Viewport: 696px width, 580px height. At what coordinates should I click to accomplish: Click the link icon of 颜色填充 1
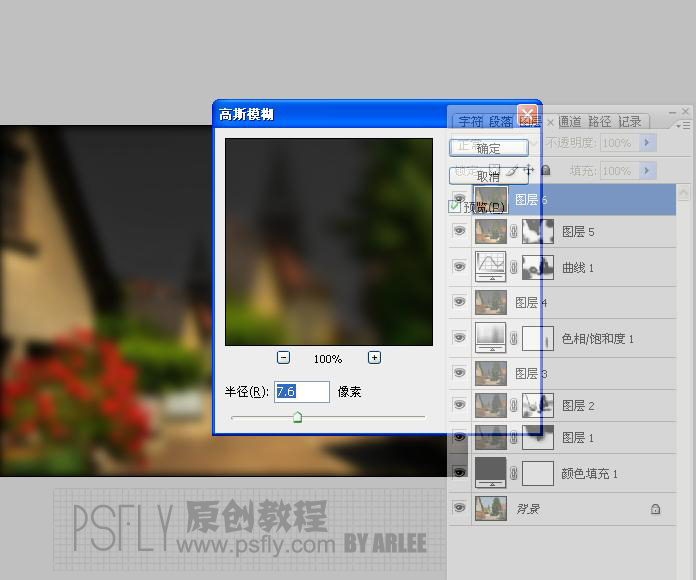(x=514, y=473)
